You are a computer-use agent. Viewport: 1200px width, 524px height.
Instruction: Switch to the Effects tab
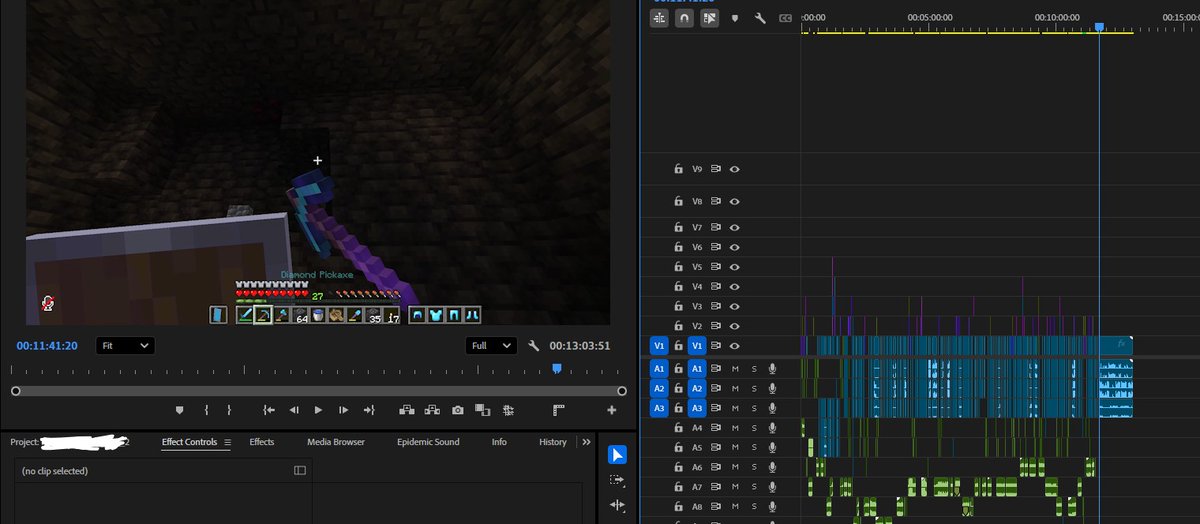pyautogui.click(x=262, y=442)
